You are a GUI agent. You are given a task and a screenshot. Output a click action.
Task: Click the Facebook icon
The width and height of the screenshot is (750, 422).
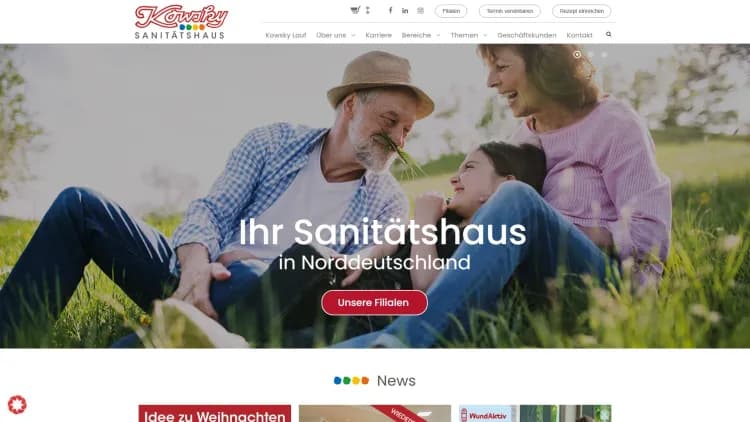[x=390, y=11]
